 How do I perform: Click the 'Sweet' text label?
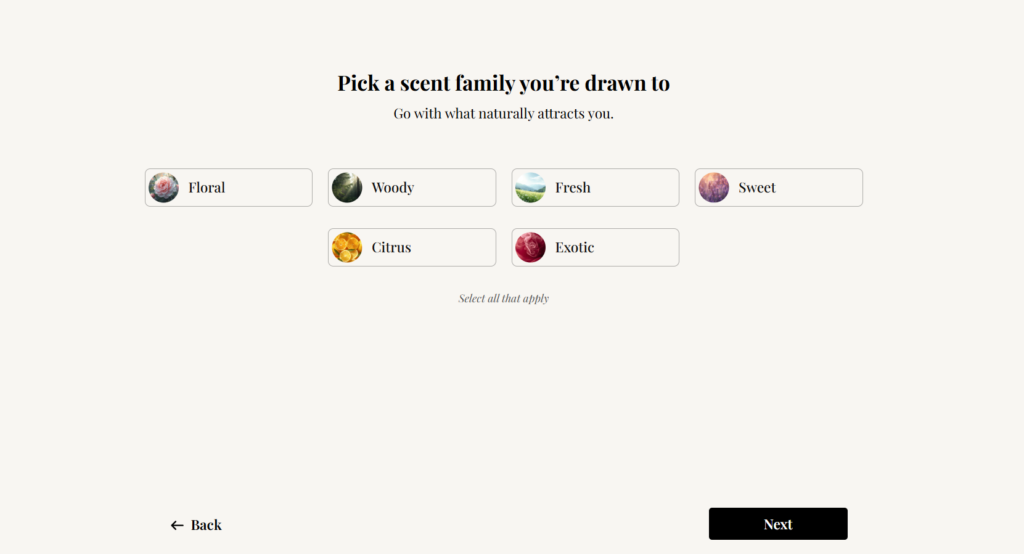(x=757, y=187)
